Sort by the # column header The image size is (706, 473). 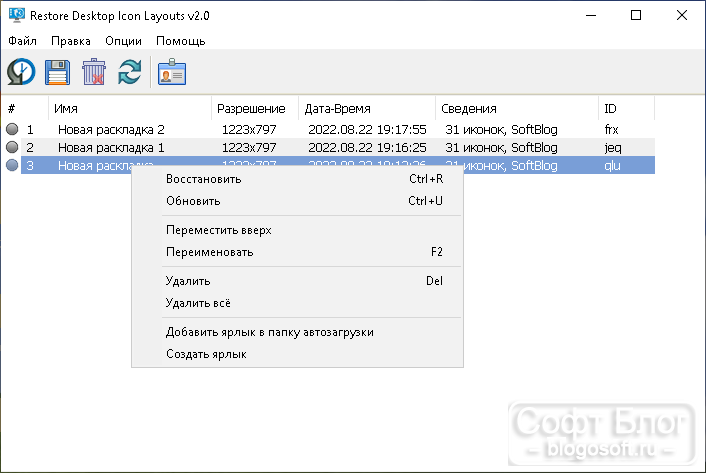coord(25,108)
